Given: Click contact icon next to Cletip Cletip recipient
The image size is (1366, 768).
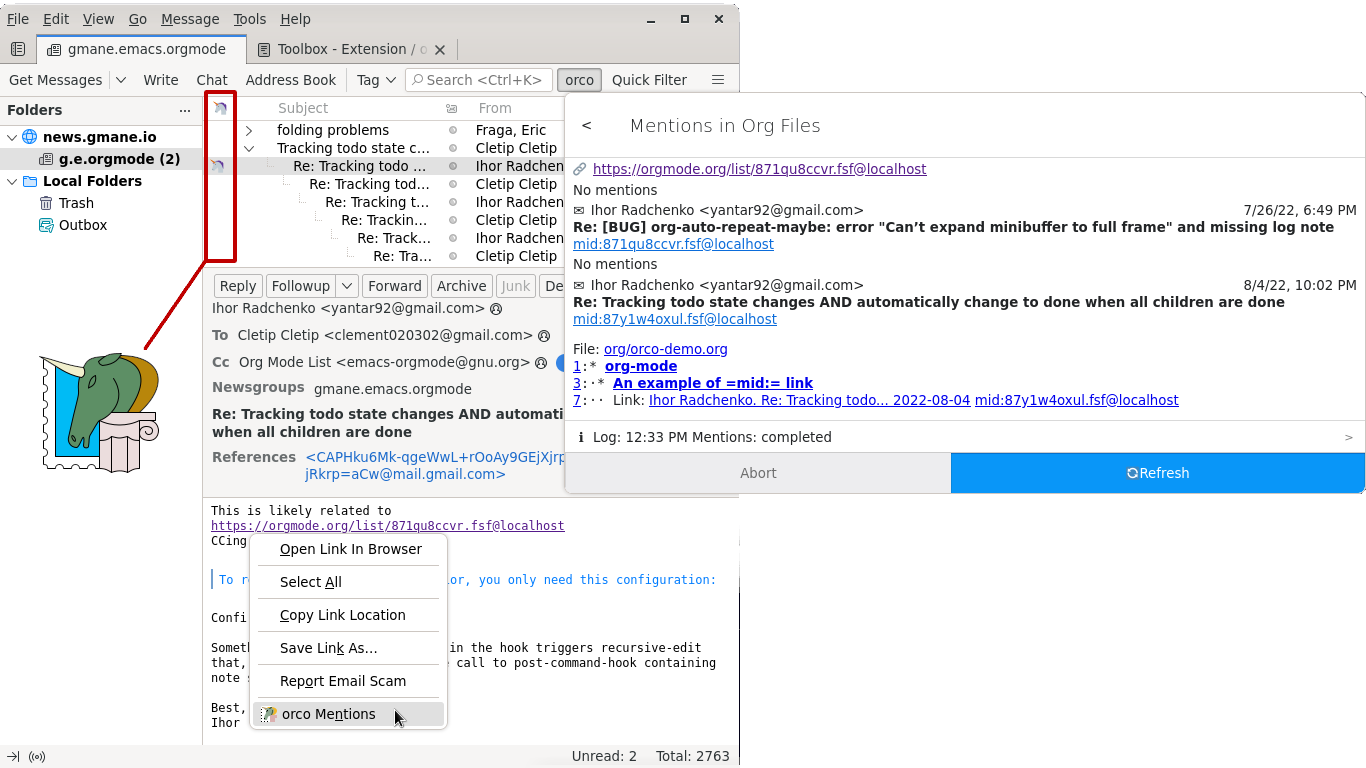Looking at the screenshot, I should [x=544, y=336].
